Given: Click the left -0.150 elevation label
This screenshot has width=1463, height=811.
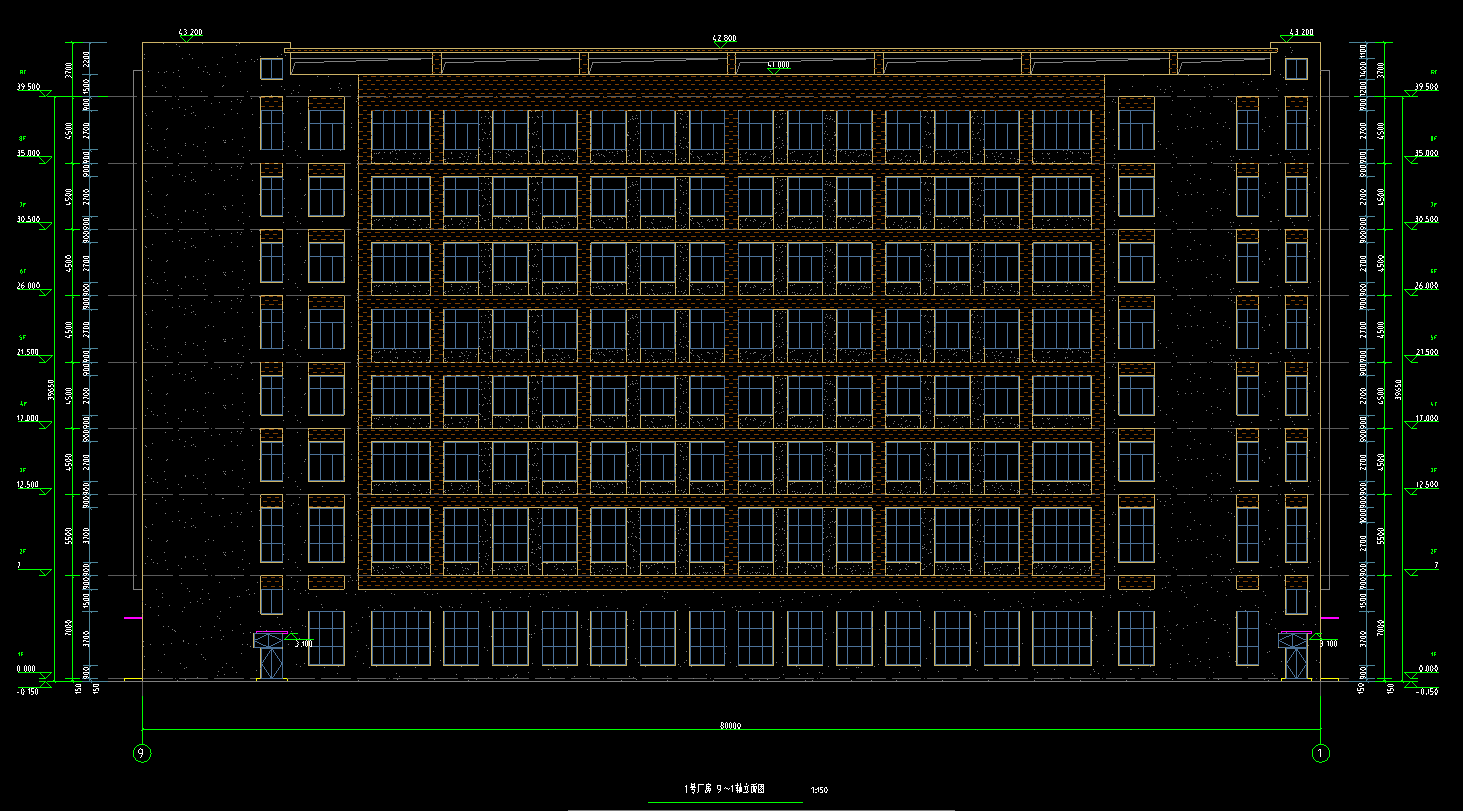Looking at the screenshot, I should pyautogui.click(x=27, y=691).
